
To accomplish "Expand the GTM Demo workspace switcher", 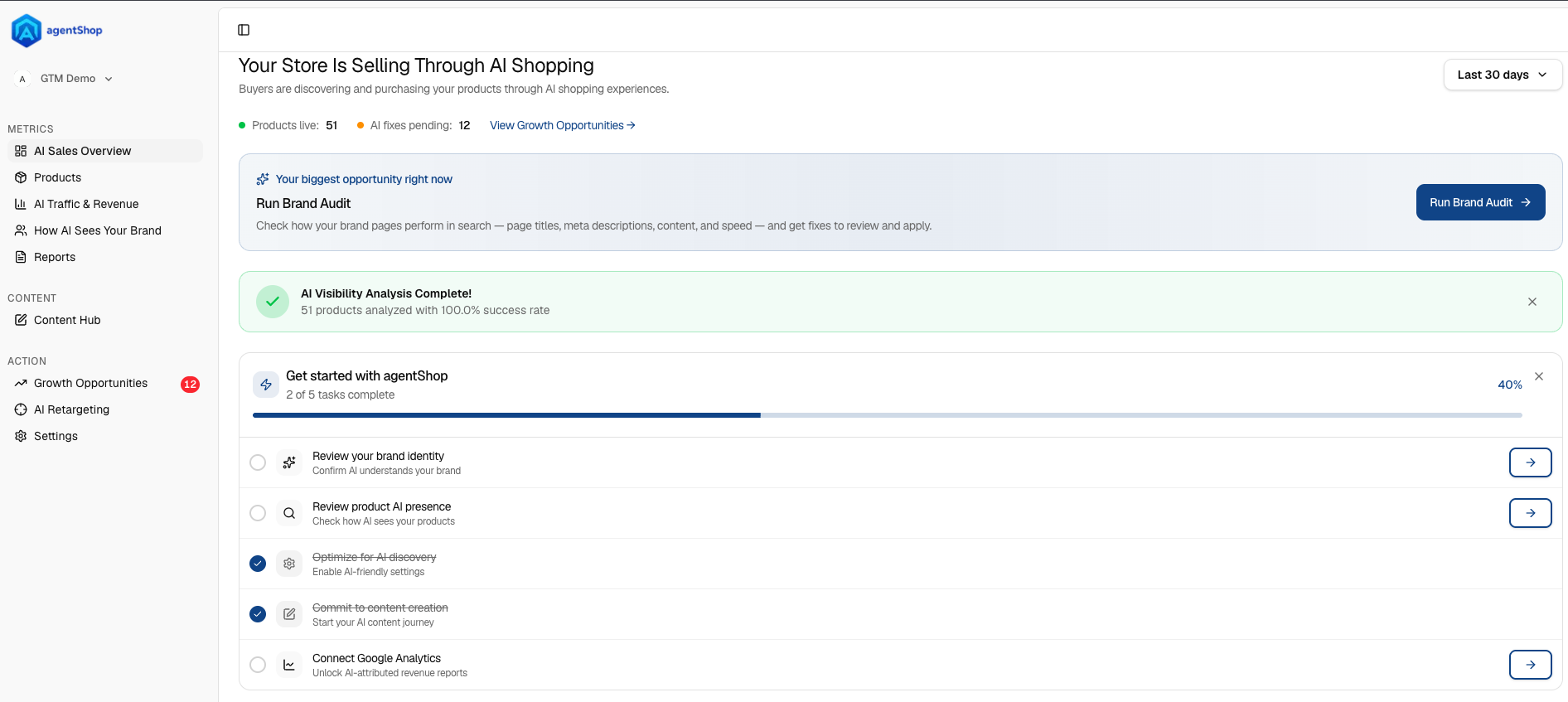I will [x=65, y=79].
